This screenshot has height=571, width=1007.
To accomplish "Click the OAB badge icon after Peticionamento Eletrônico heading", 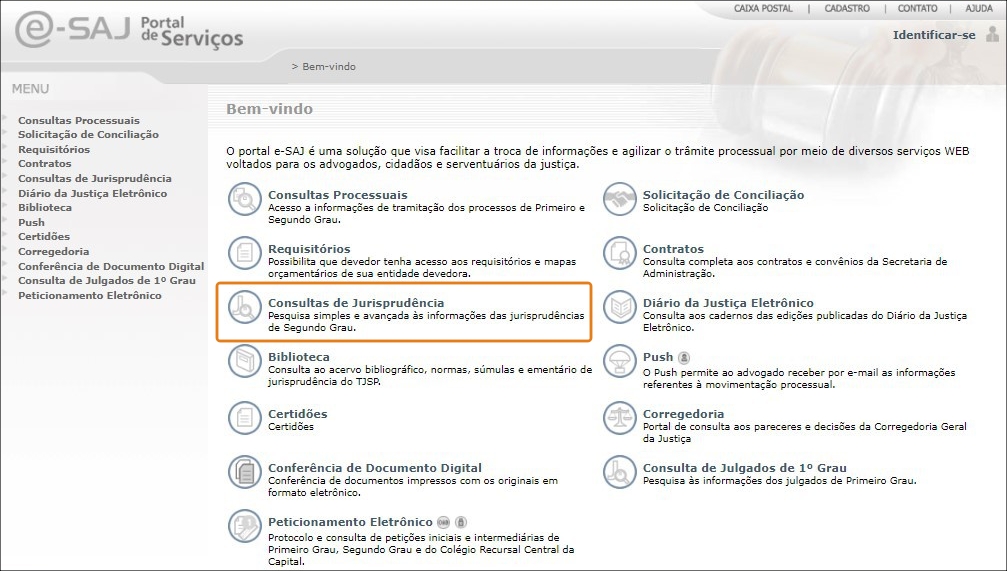I will [443, 522].
